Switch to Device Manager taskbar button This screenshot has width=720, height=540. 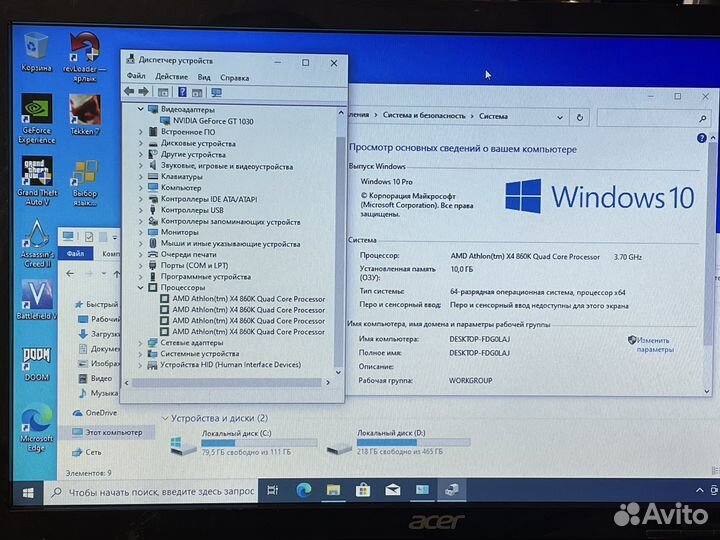(x=452, y=490)
